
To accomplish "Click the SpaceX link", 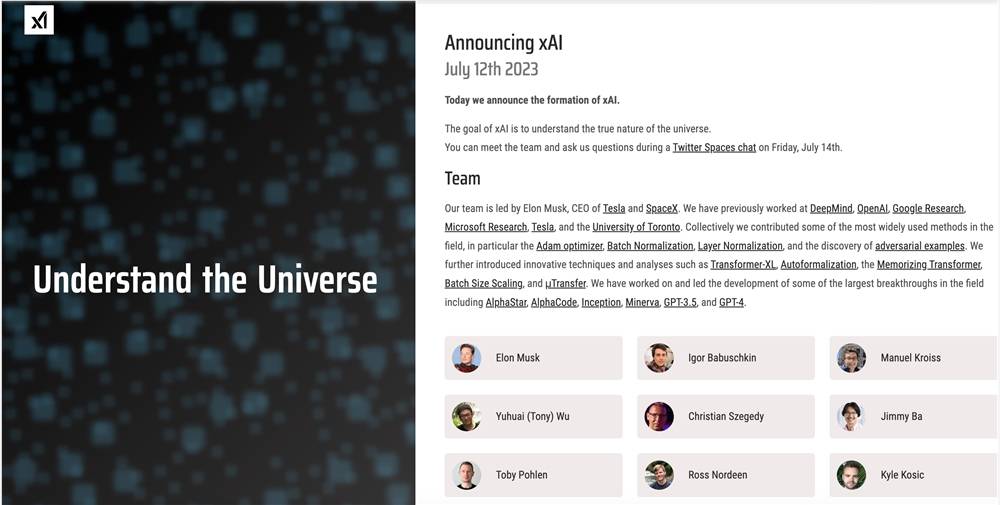I will click(x=661, y=208).
